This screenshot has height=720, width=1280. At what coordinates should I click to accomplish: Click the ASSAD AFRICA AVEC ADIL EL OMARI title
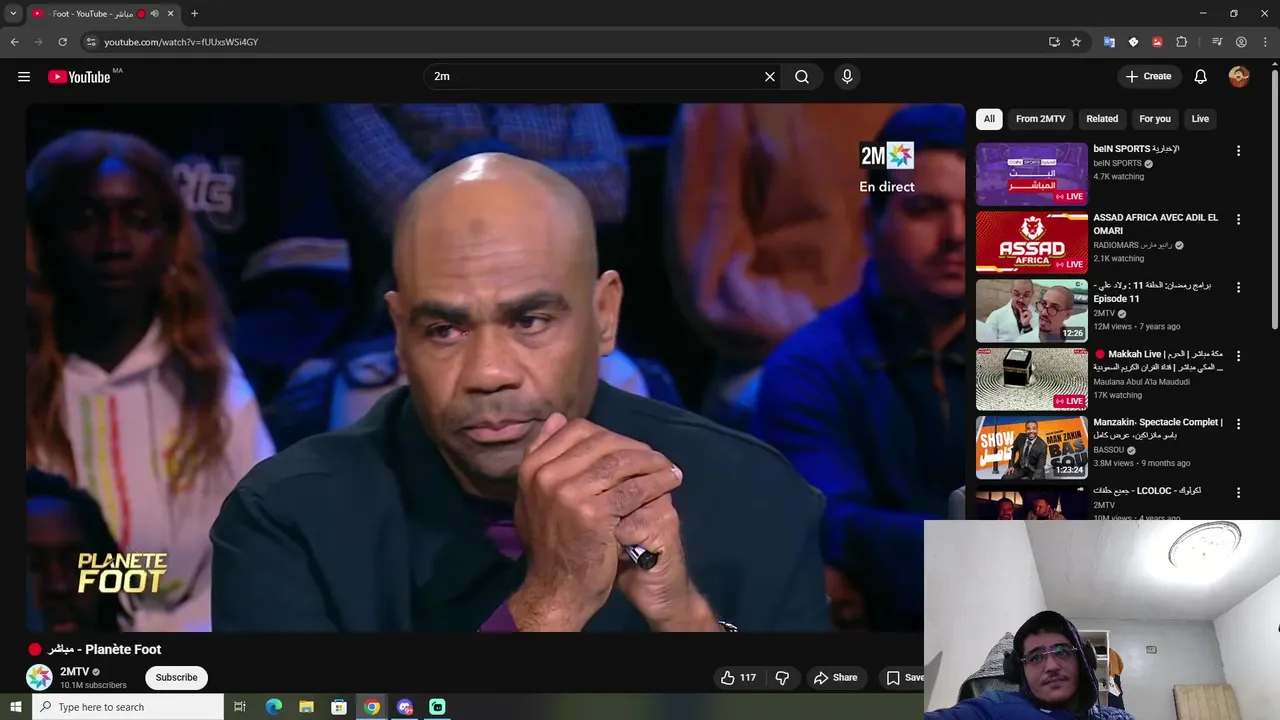click(x=1155, y=224)
